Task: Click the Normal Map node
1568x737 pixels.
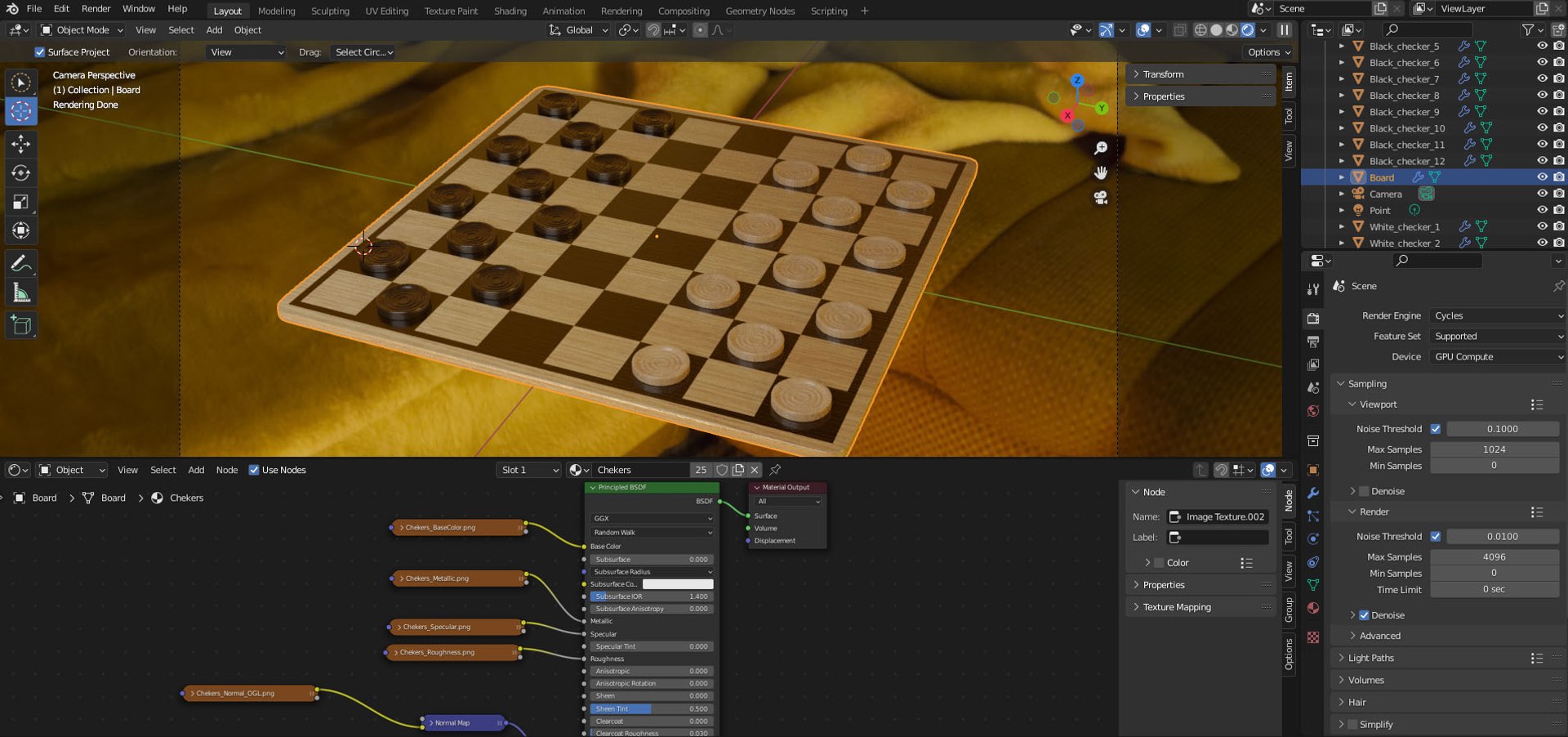Action: (464, 723)
